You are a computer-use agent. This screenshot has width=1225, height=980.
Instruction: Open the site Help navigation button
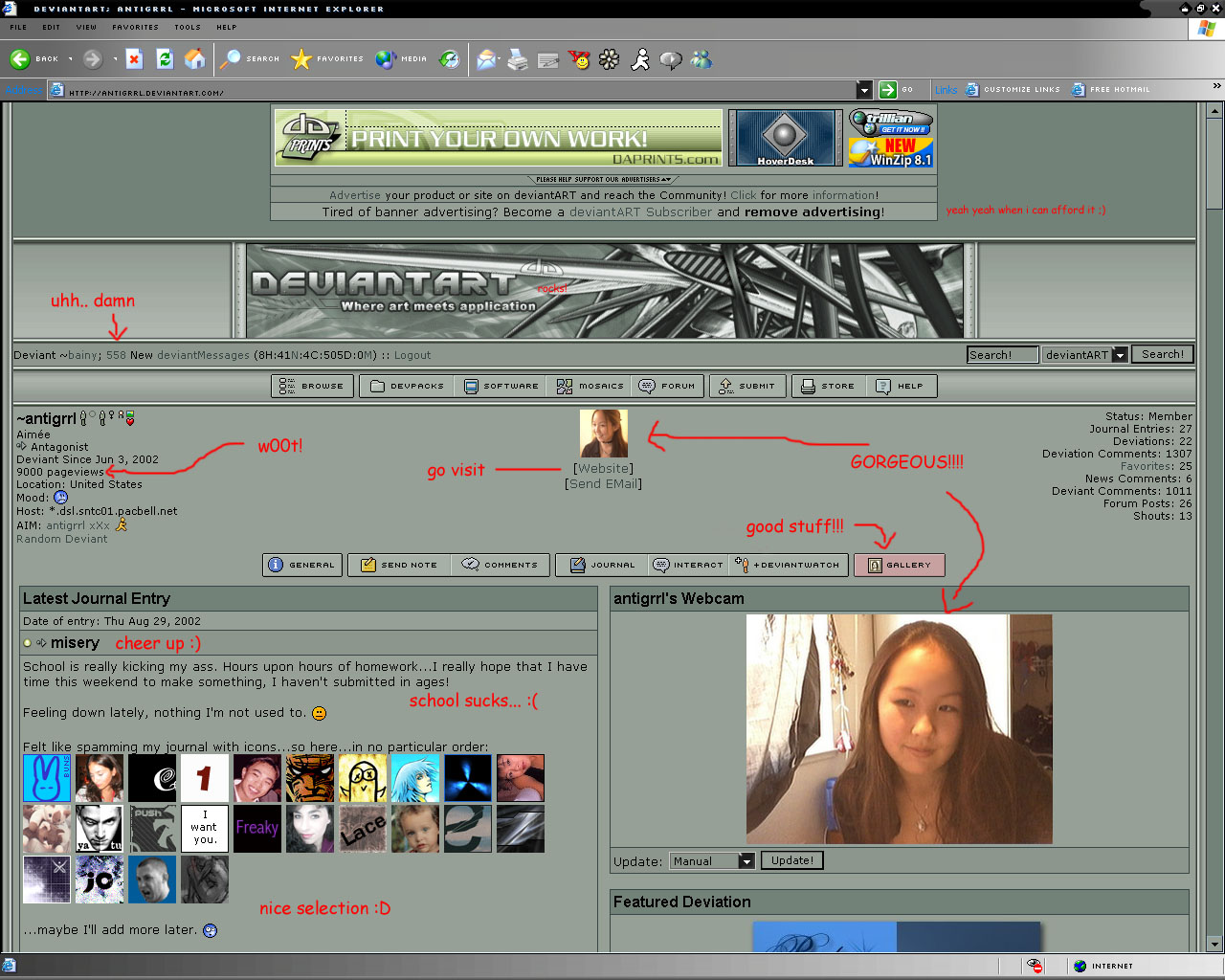(x=901, y=387)
